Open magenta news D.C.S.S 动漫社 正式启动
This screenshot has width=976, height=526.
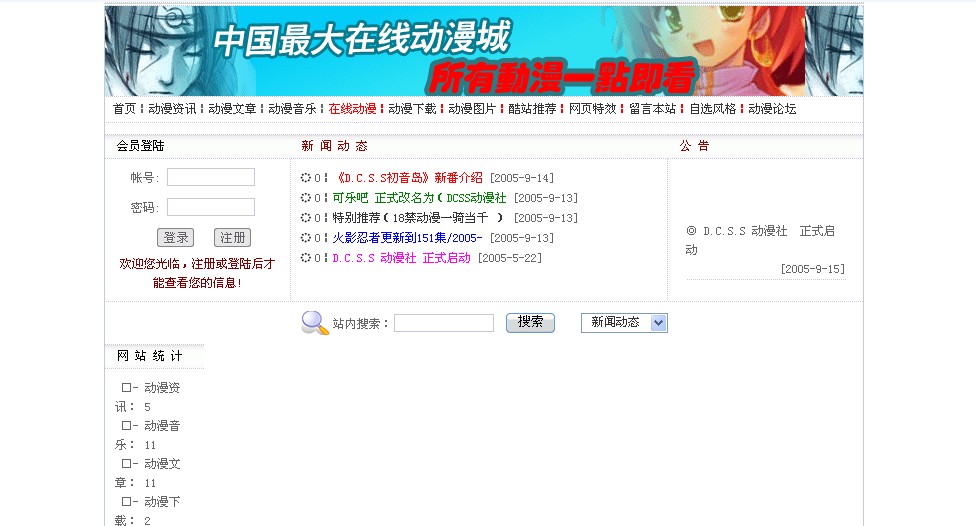coord(401,258)
